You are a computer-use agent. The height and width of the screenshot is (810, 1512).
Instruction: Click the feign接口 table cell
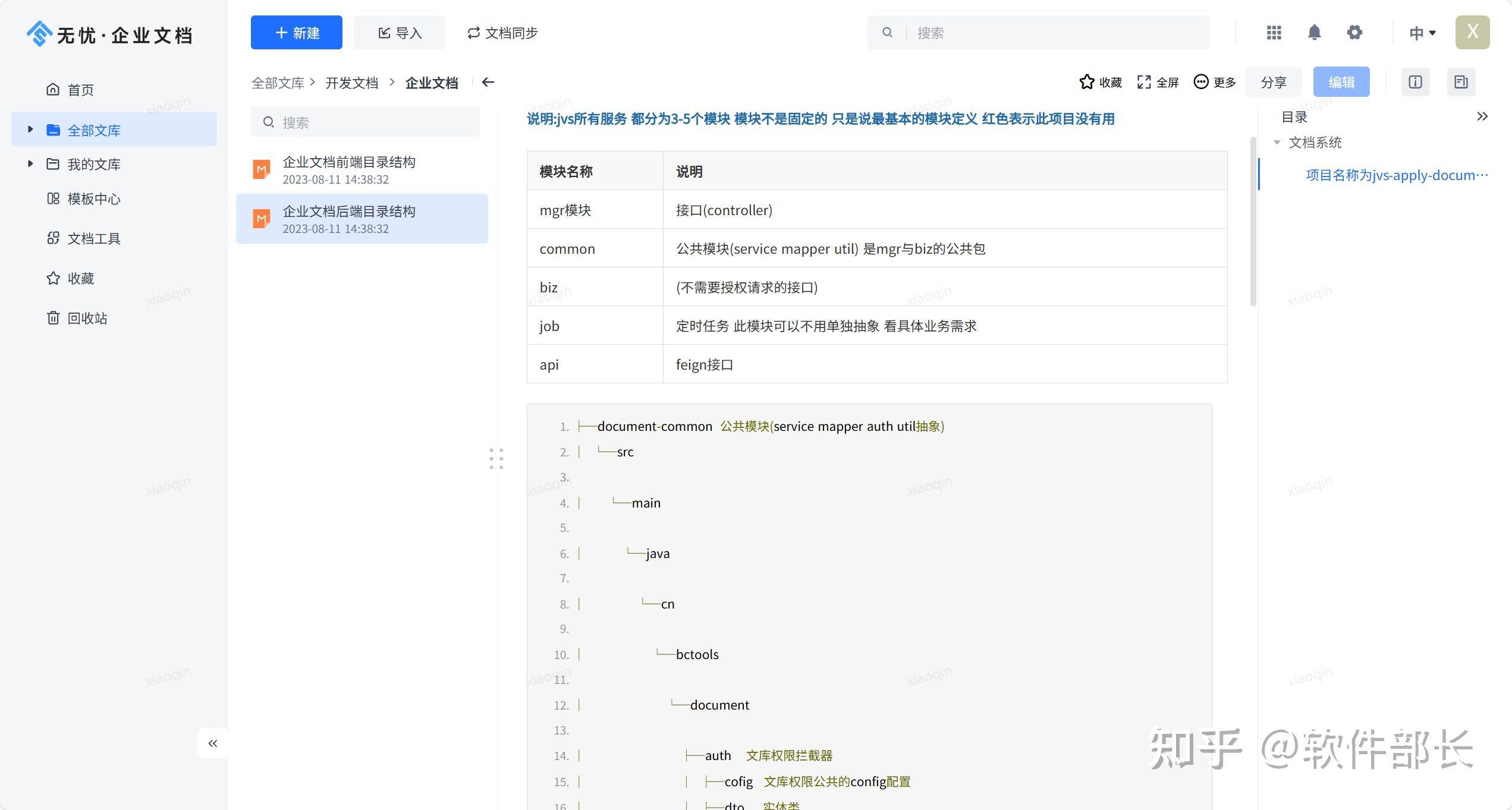(945, 364)
